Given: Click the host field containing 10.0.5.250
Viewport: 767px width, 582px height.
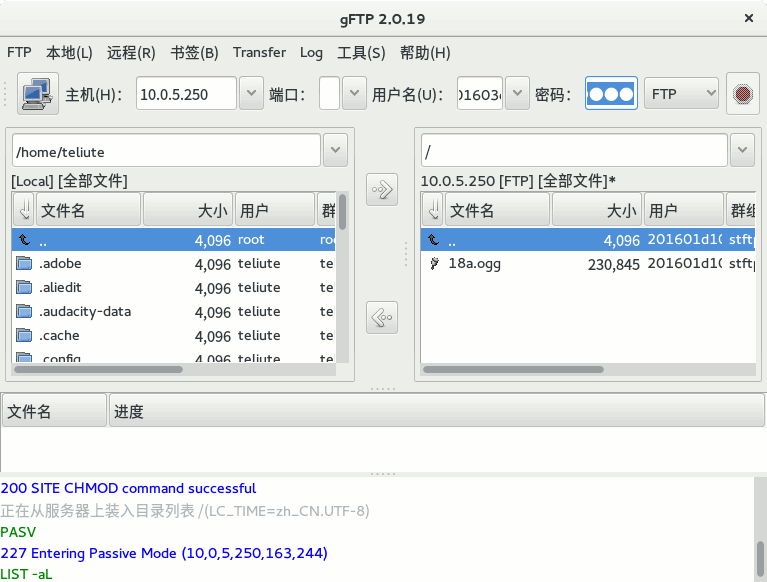Looking at the screenshot, I should coord(186,93).
